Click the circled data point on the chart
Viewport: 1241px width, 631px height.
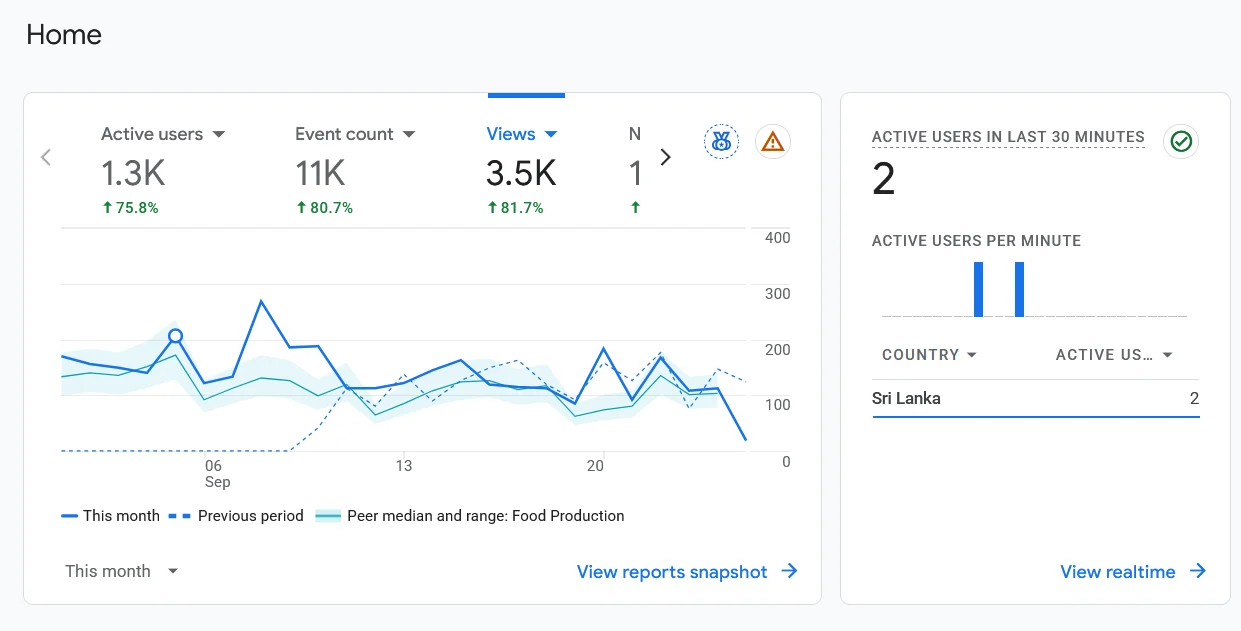click(176, 336)
